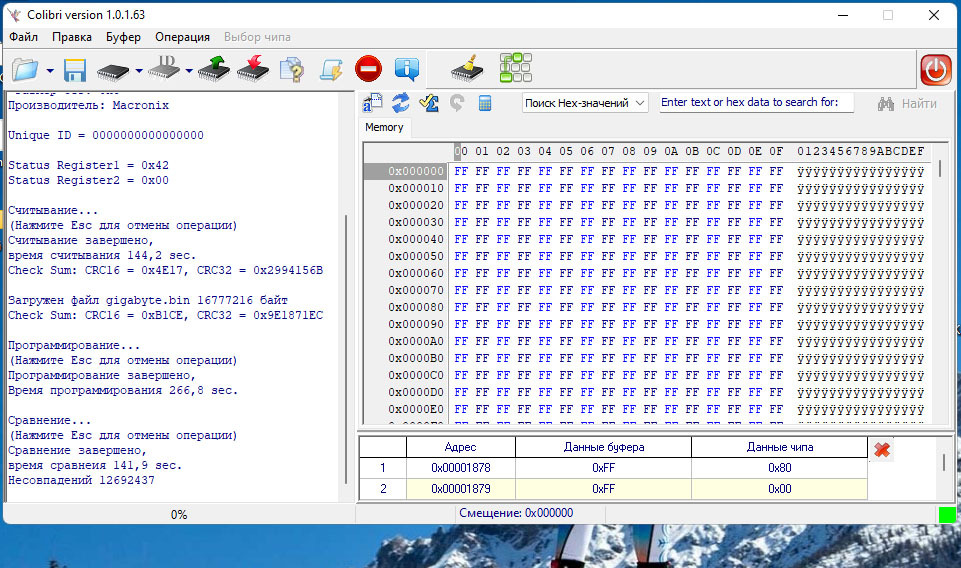Click chip data cell 0x00
Screen dimensions: 961x568
[780, 489]
